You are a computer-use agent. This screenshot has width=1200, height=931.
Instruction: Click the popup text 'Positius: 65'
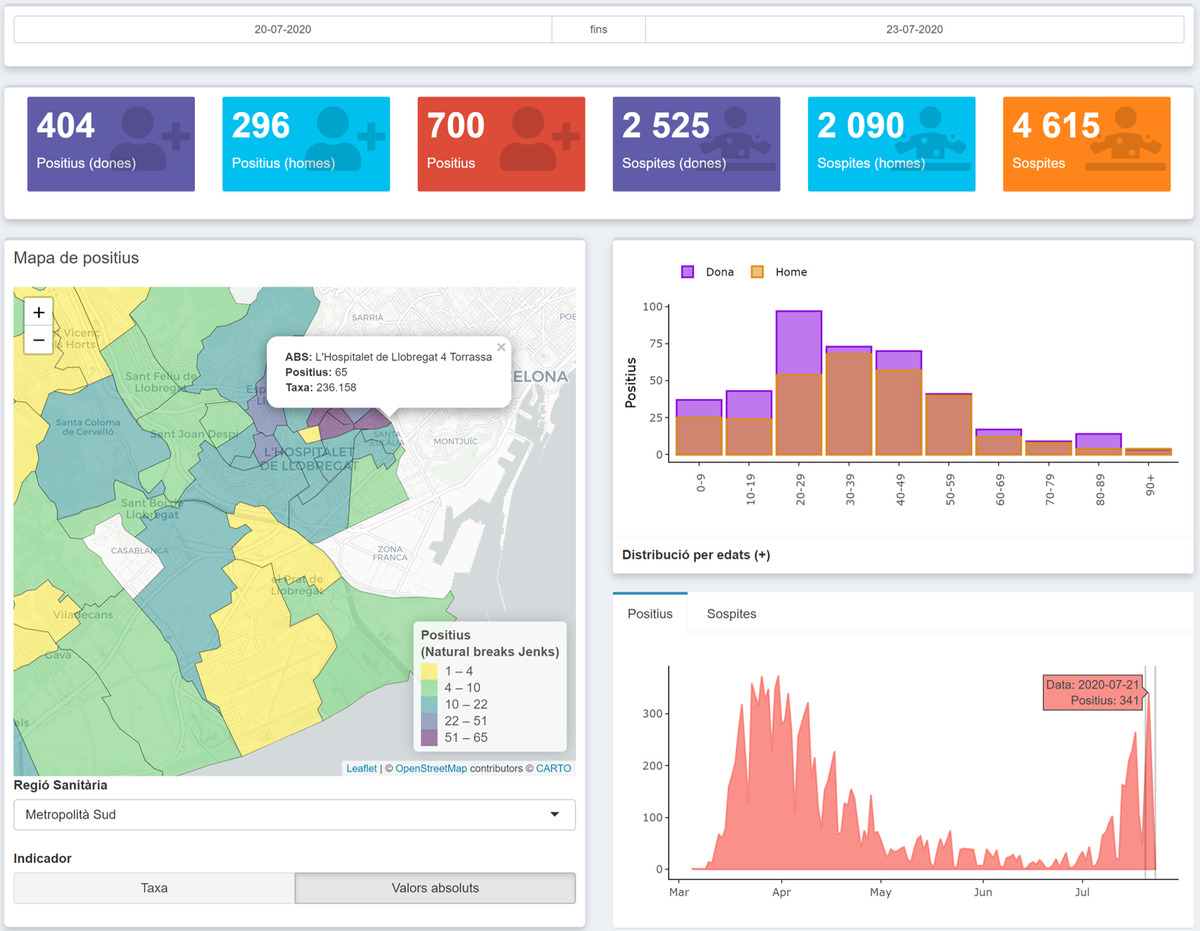(316, 372)
